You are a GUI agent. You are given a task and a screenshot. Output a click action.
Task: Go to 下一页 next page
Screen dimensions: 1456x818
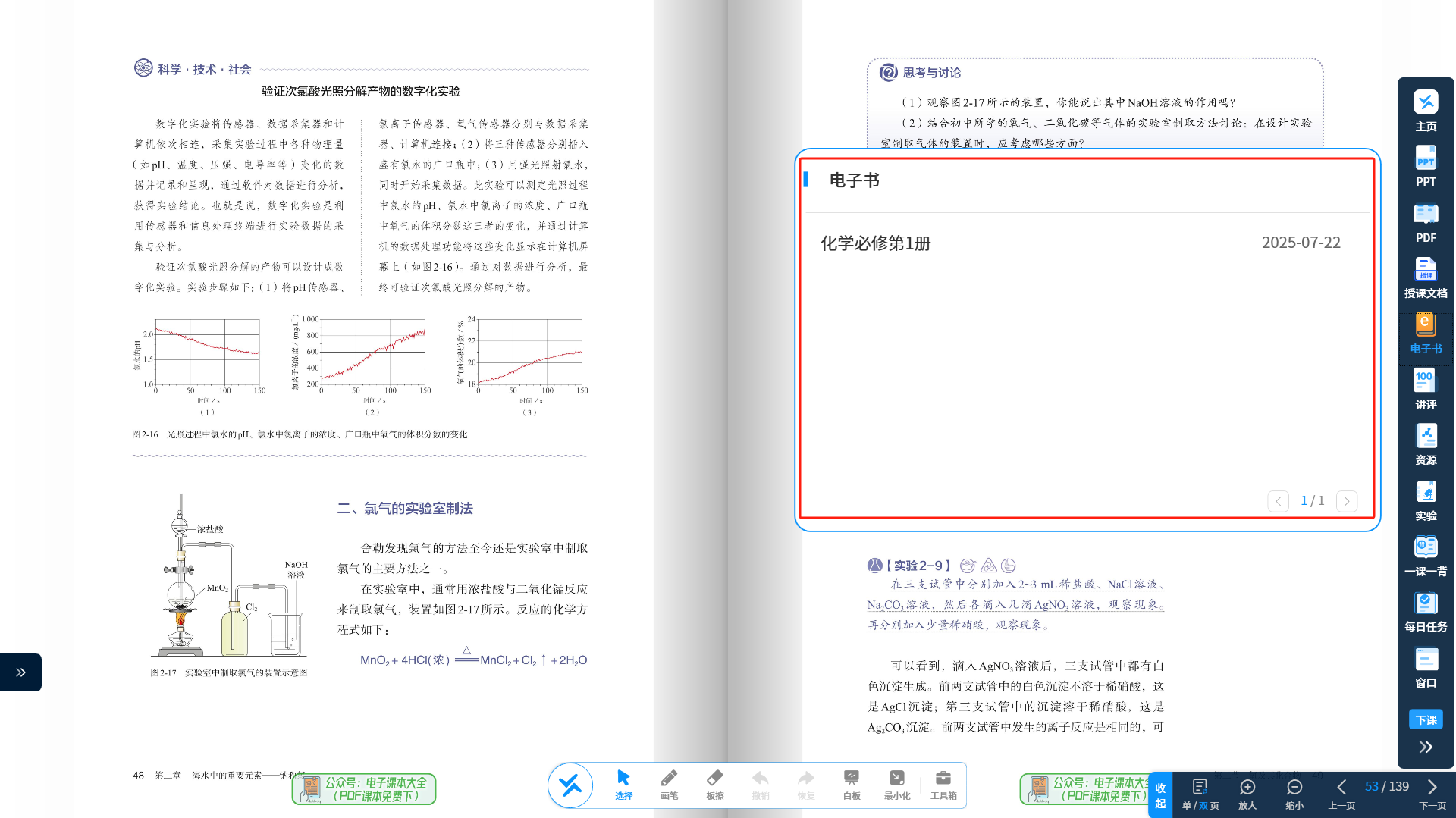(1432, 795)
